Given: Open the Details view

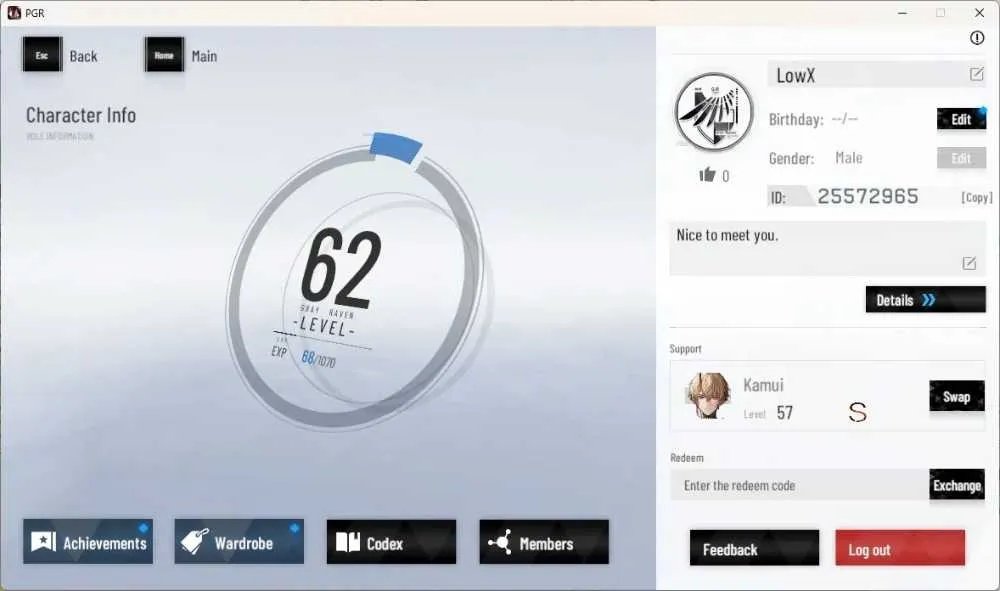Looking at the screenshot, I should pos(925,300).
